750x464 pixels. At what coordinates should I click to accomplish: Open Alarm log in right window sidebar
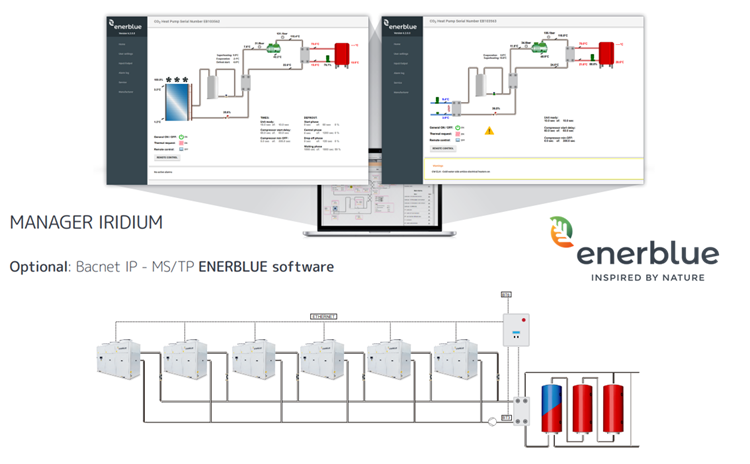(399, 73)
